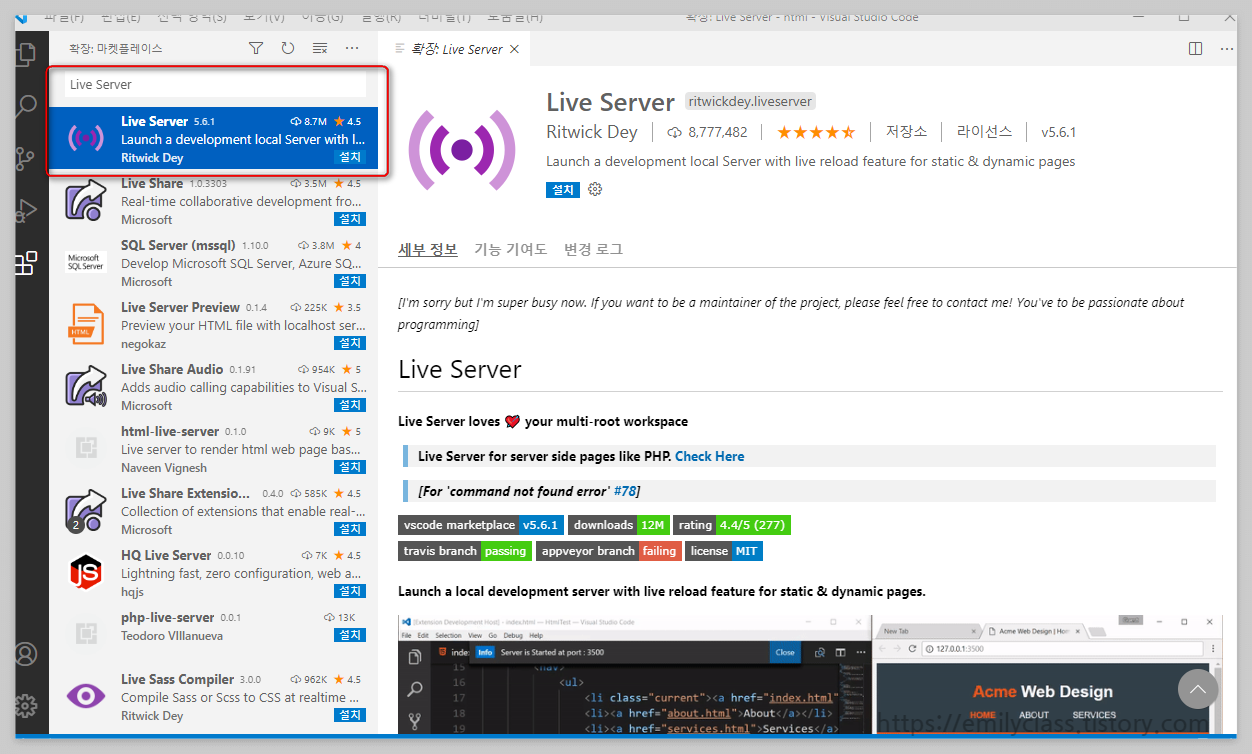Open the marketplace views more-actions menu
Screen dimensions: 1252x754
pyautogui.click(x=352, y=48)
